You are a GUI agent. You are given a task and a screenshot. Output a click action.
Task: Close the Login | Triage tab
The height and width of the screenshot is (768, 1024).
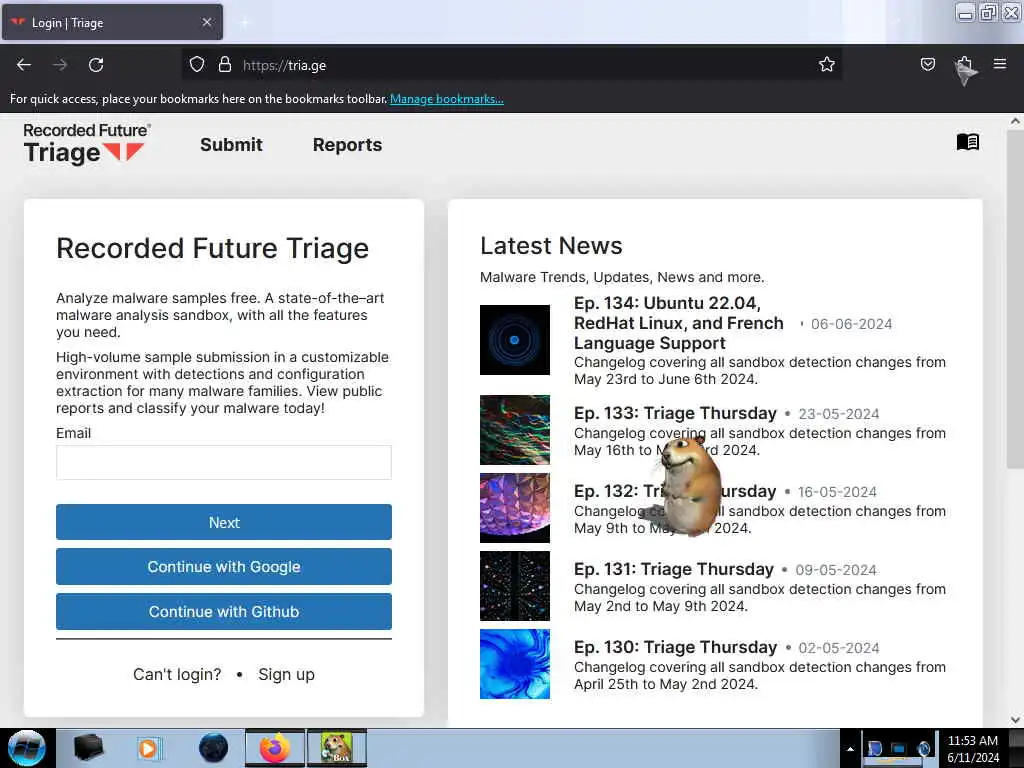(x=207, y=22)
